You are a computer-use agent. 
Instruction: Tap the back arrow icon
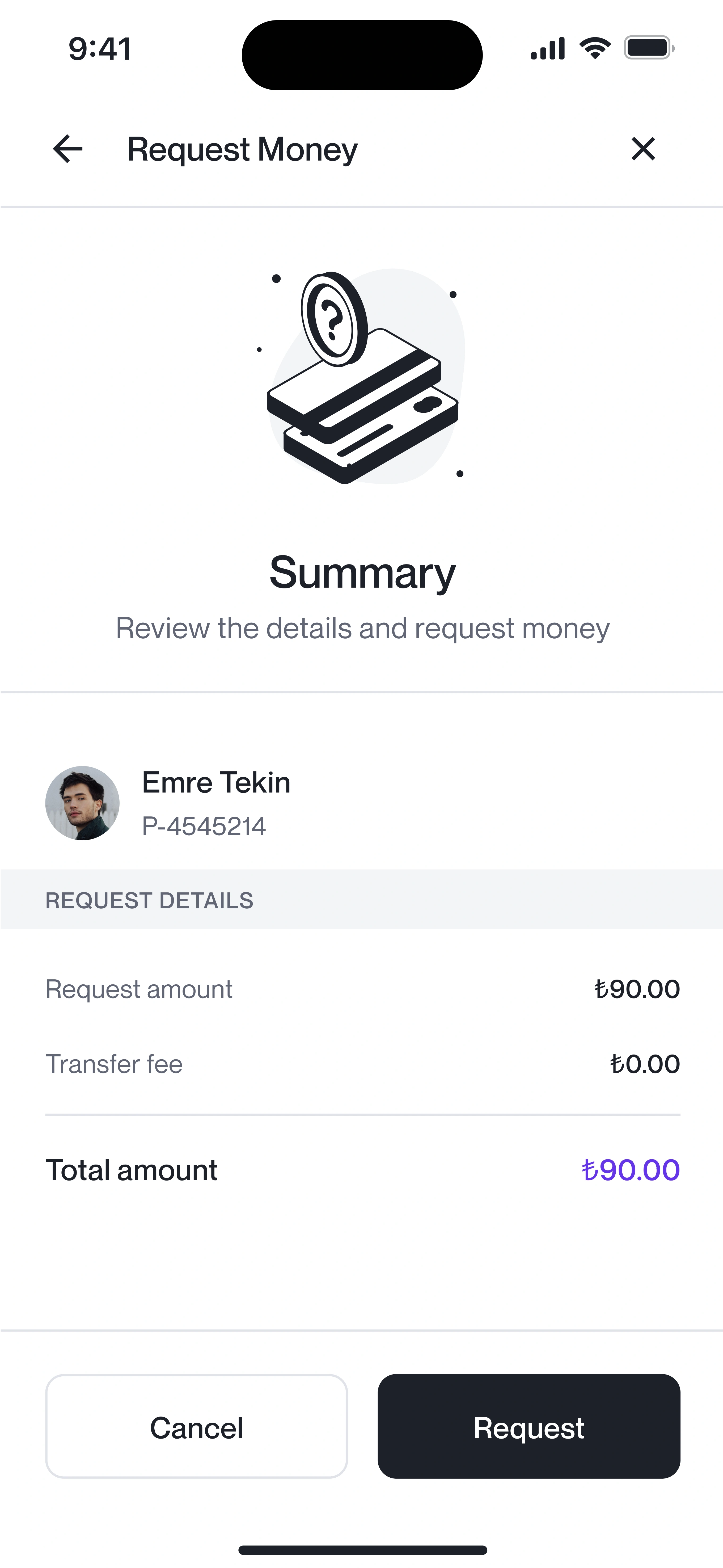pos(67,149)
